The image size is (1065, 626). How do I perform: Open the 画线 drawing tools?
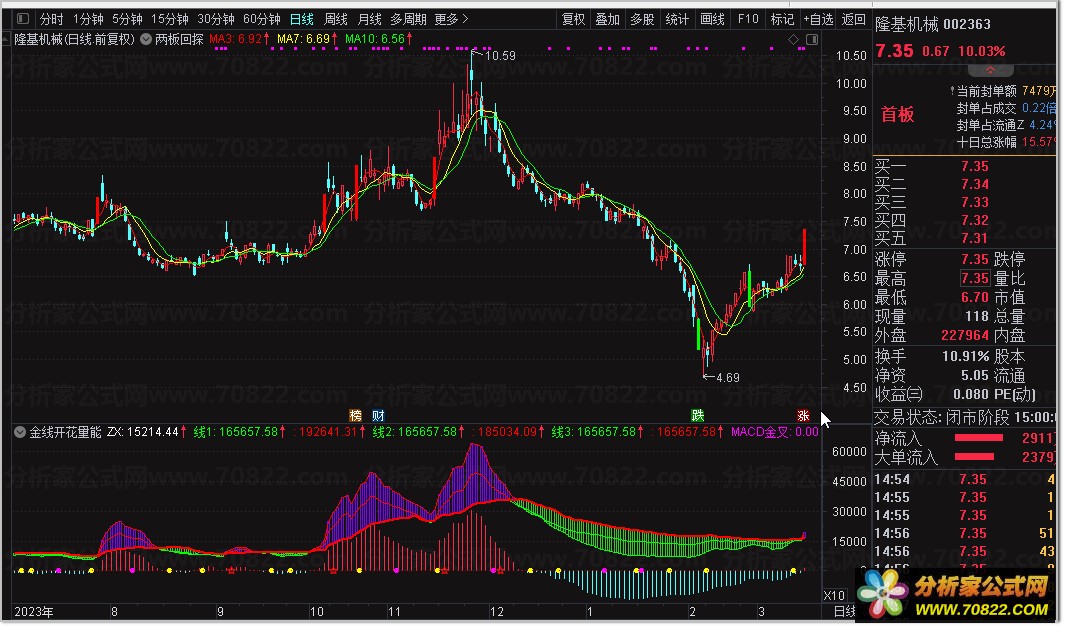[x=712, y=19]
